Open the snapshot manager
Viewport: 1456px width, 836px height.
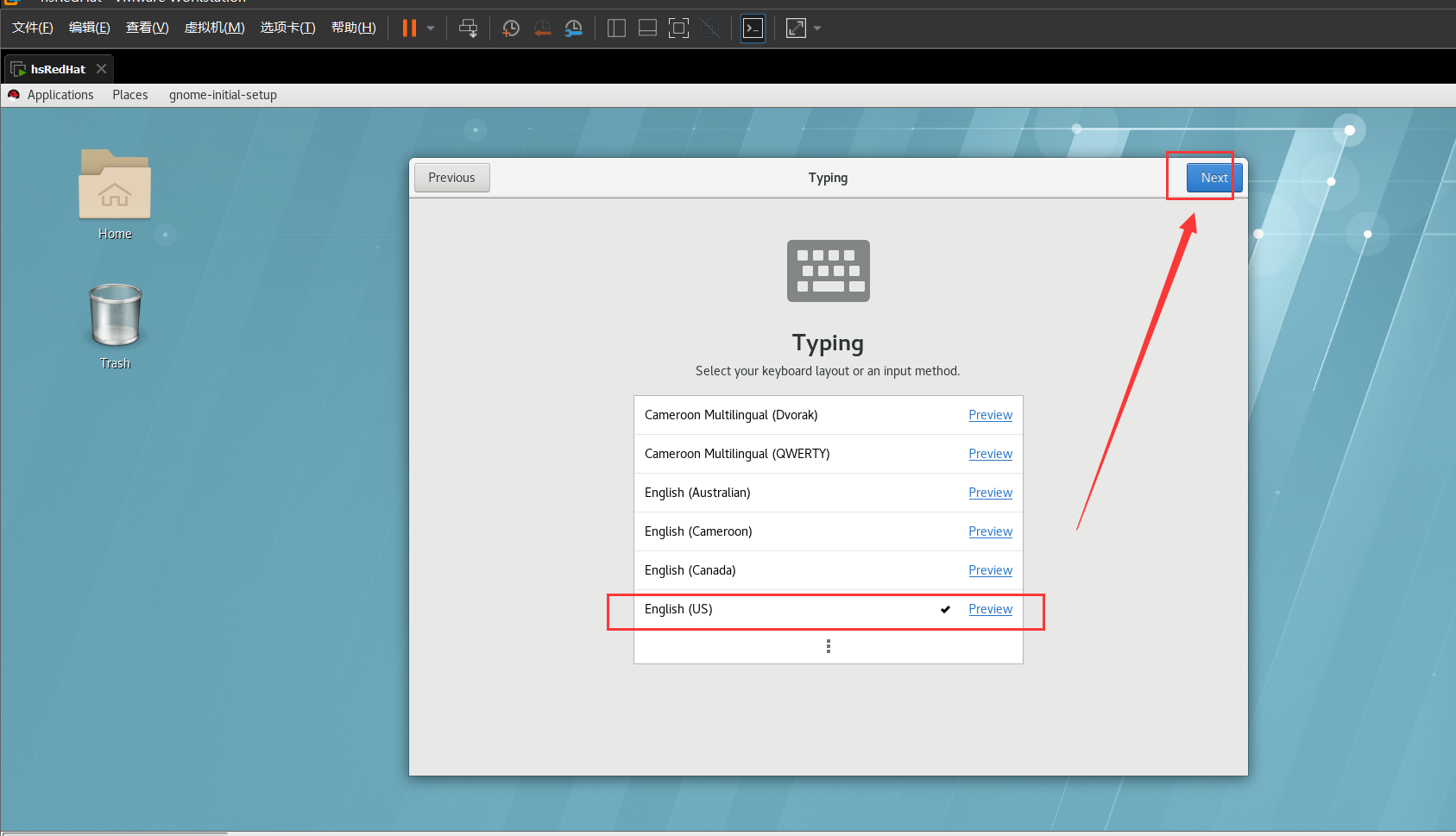[574, 28]
